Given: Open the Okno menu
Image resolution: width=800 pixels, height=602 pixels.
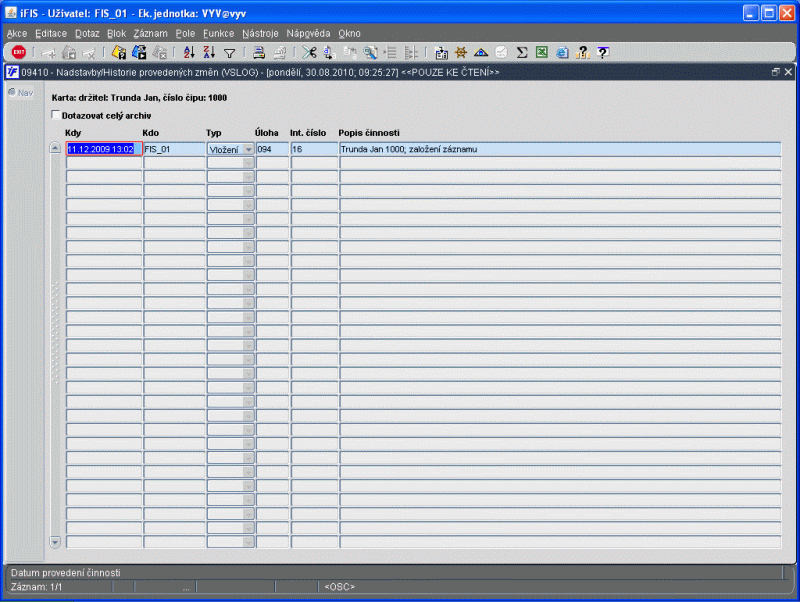Looking at the screenshot, I should coord(349,33).
